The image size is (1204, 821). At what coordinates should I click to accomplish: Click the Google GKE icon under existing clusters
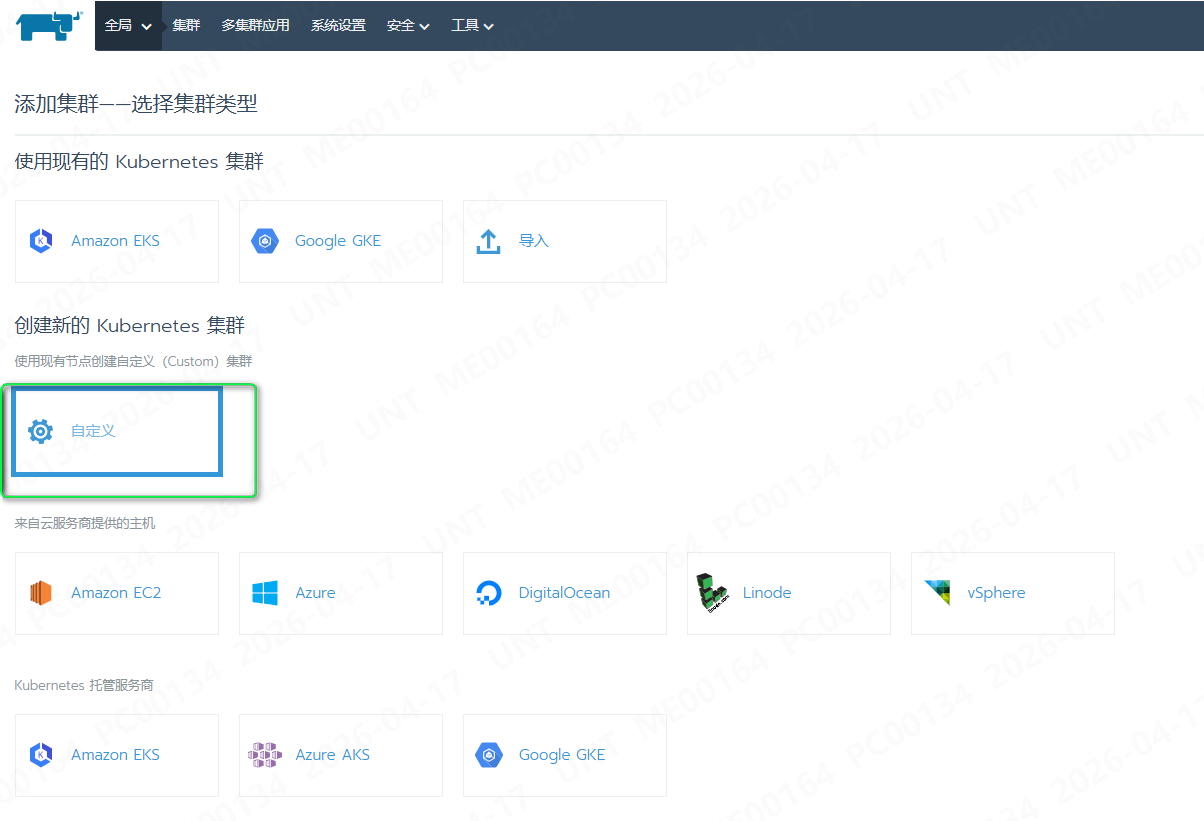[264, 241]
